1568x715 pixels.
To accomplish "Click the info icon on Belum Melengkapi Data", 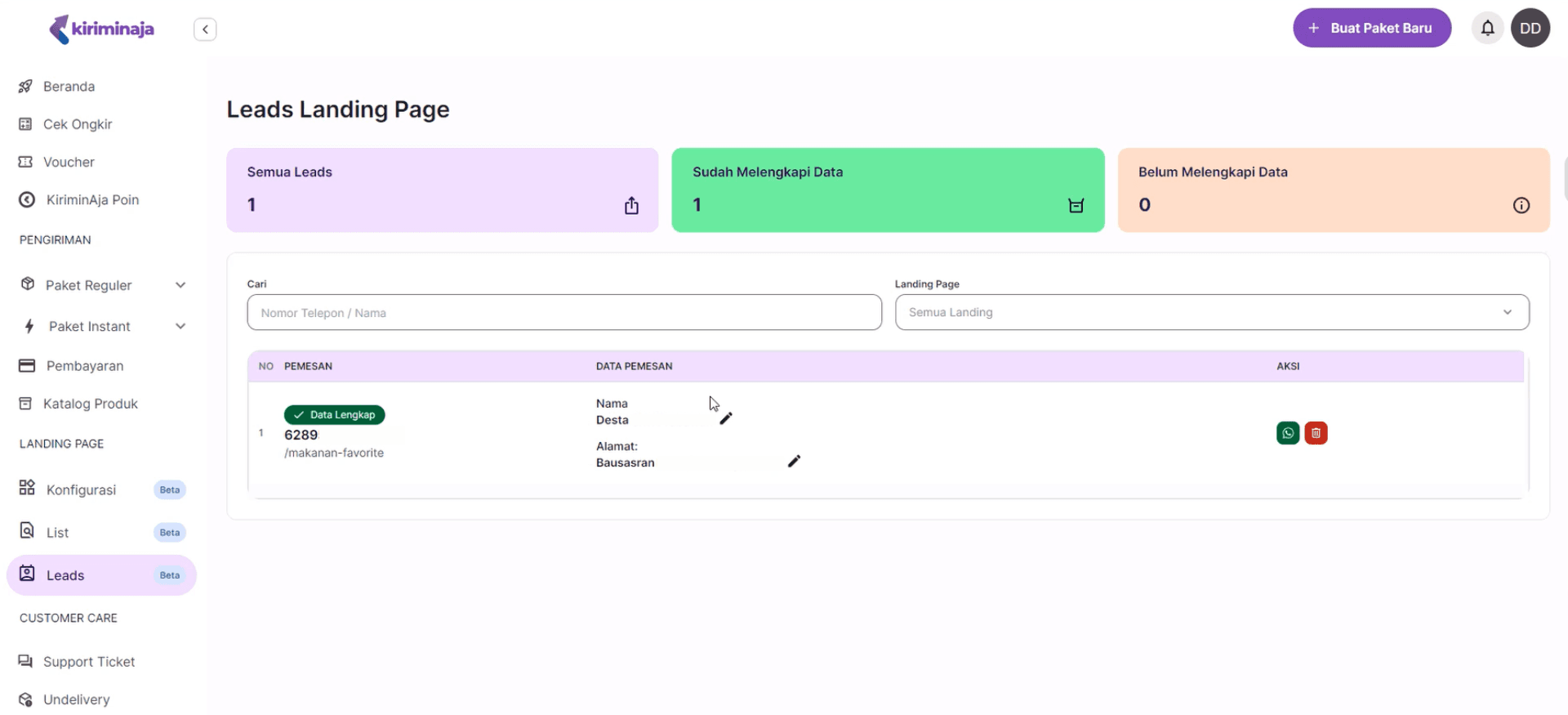I will [x=1521, y=206].
